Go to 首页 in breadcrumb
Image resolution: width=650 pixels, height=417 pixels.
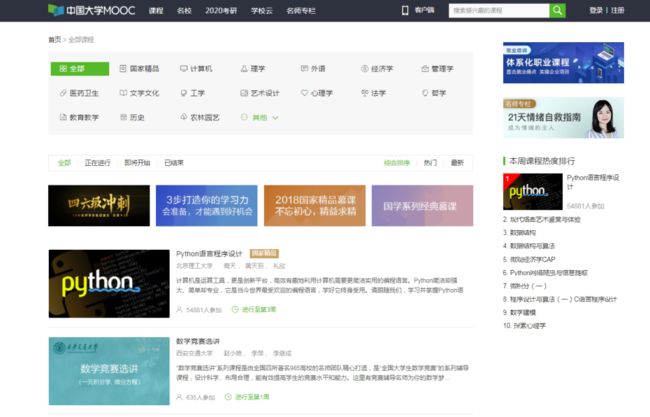point(54,40)
